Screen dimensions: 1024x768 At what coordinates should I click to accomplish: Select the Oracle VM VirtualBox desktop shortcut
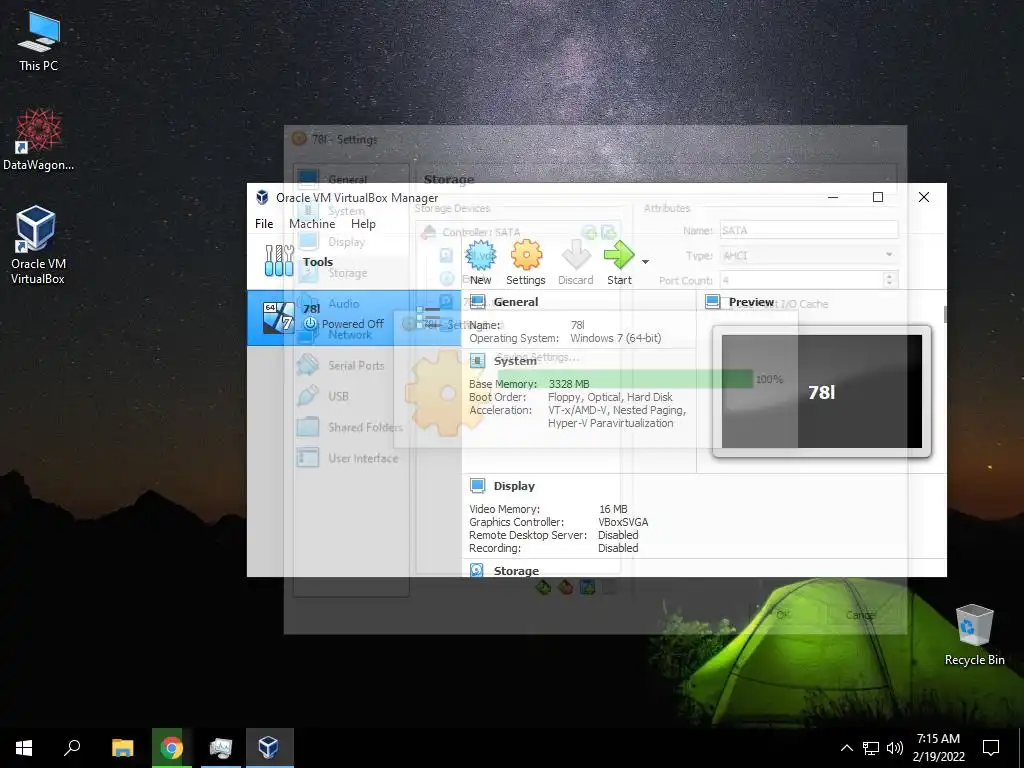[x=38, y=246]
